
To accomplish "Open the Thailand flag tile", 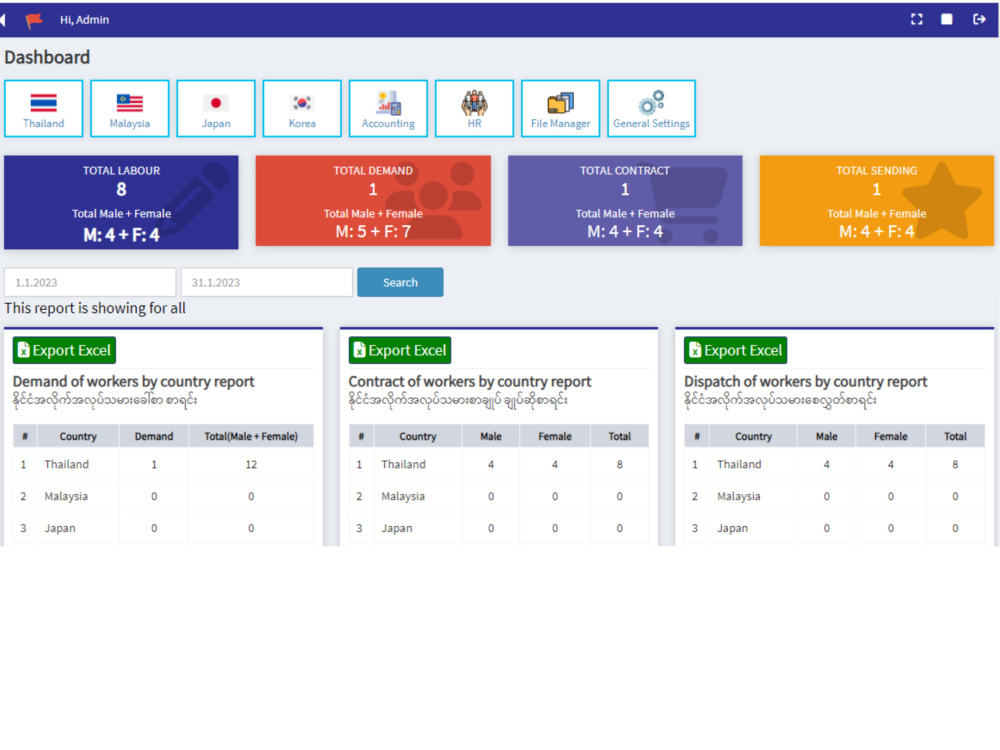I will click(x=43, y=108).
